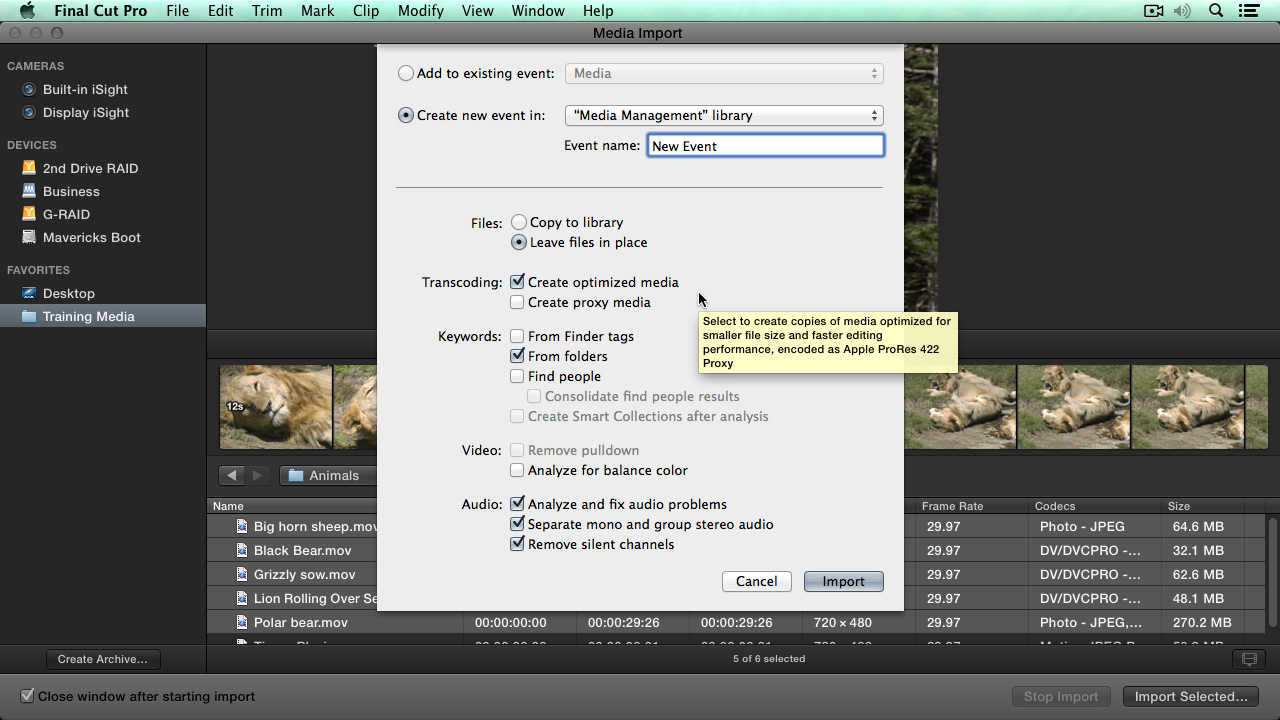Click the Desktop favorite icon

pos(29,293)
